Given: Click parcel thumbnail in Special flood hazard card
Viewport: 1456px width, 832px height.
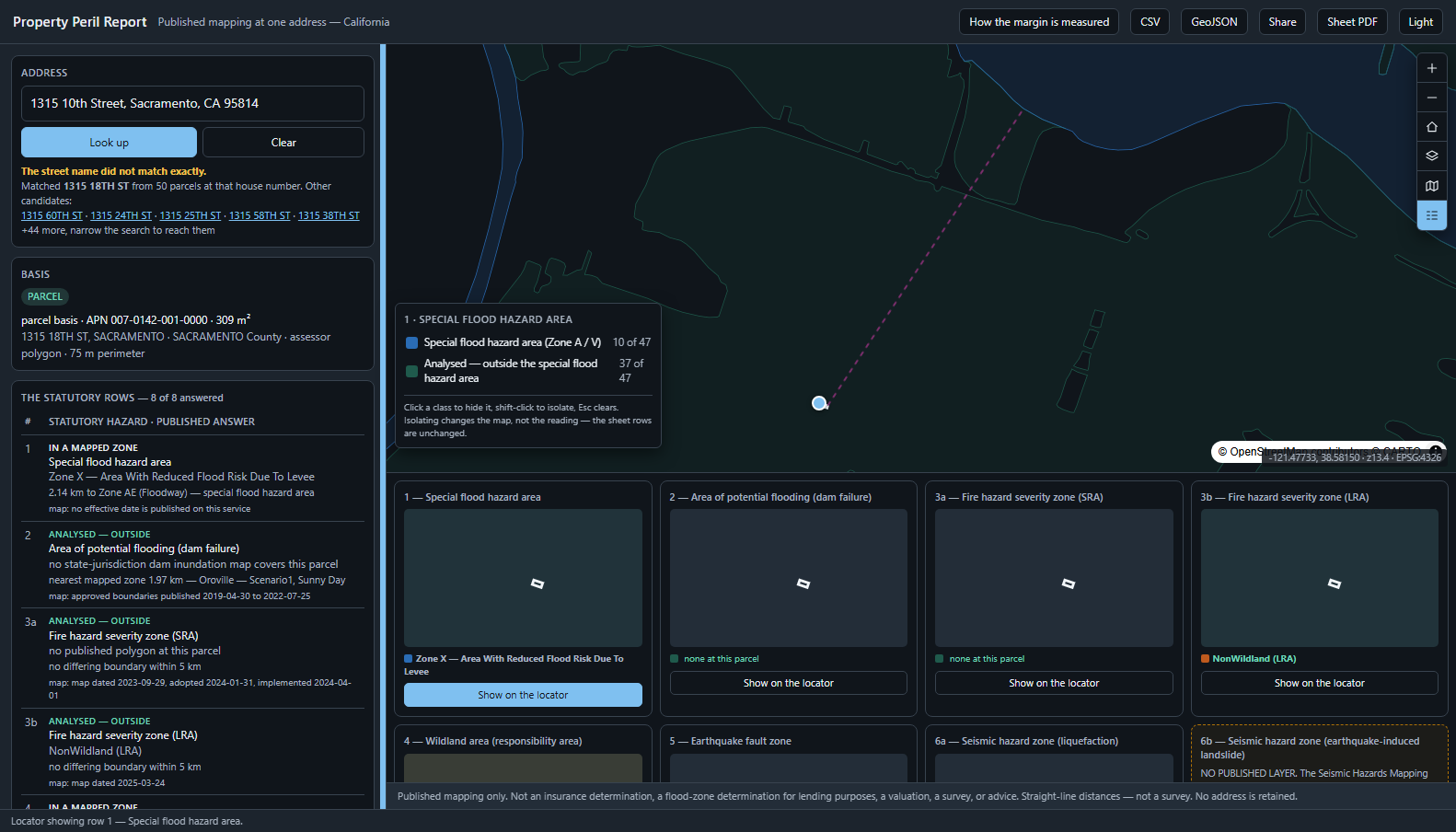Looking at the screenshot, I should 523,578.
